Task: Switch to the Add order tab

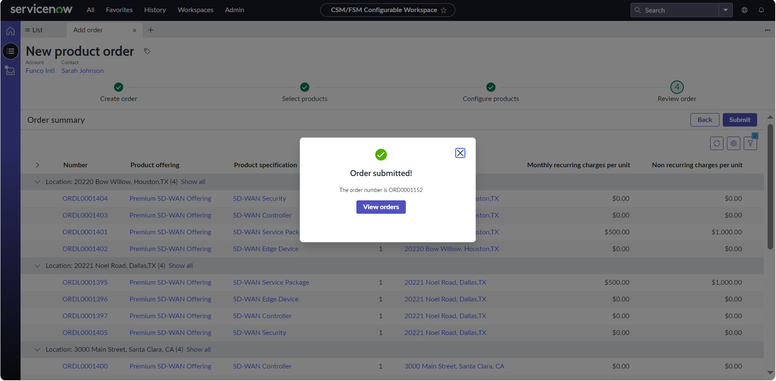Action: pyautogui.click(x=88, y=30)
